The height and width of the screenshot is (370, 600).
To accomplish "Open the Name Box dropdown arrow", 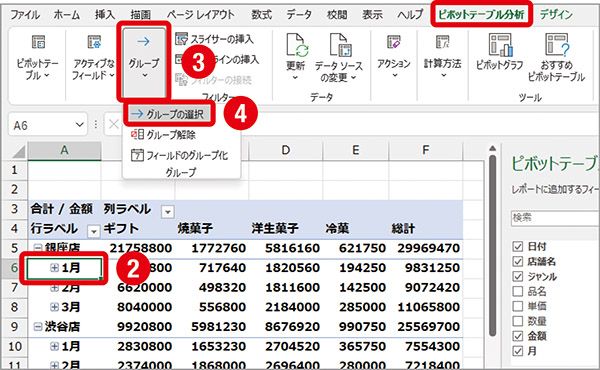I will click(x=79, y=125).
